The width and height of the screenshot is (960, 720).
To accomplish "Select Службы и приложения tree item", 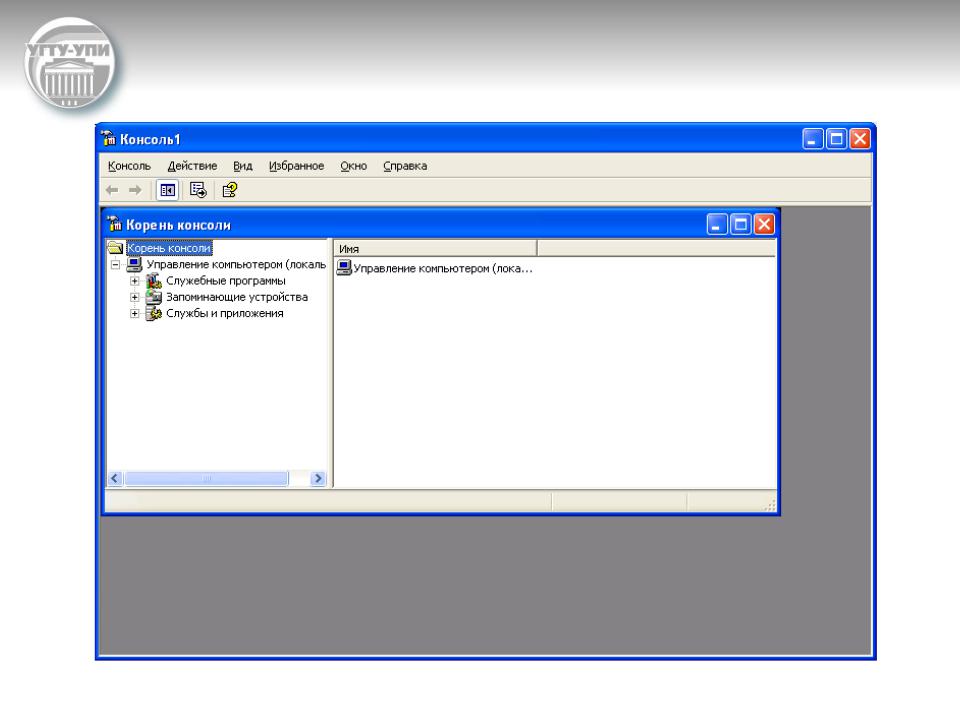I will [x=225, y=313].
